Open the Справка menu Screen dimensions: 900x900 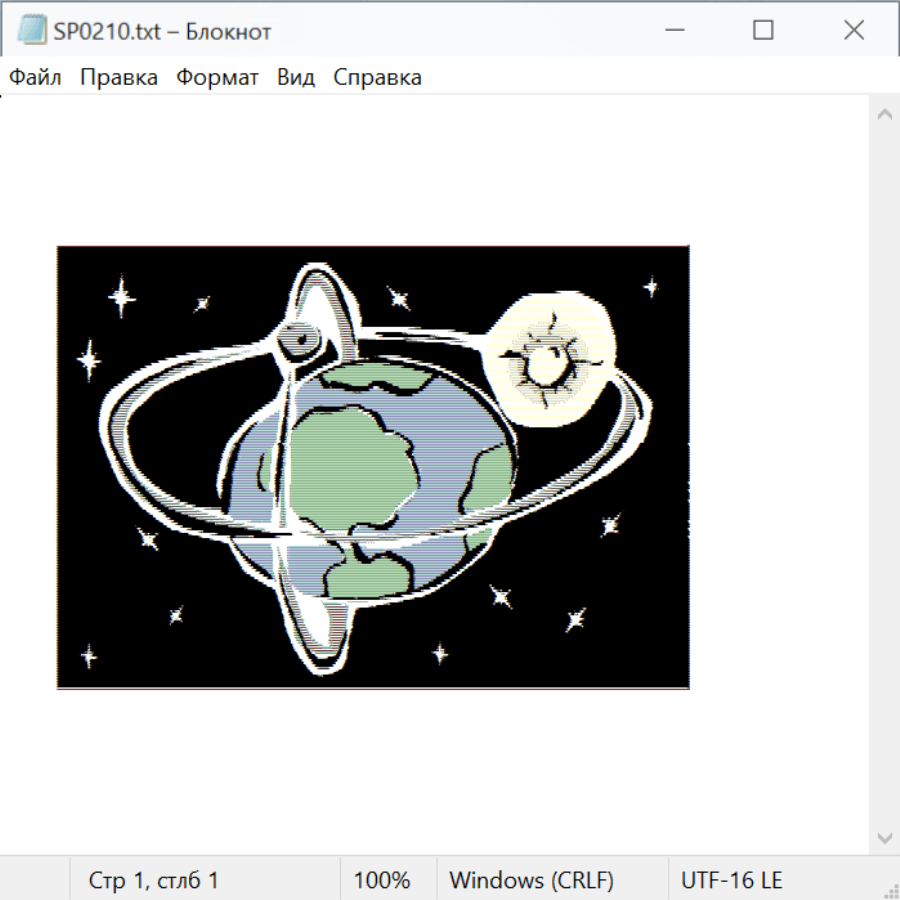(377, 77)
